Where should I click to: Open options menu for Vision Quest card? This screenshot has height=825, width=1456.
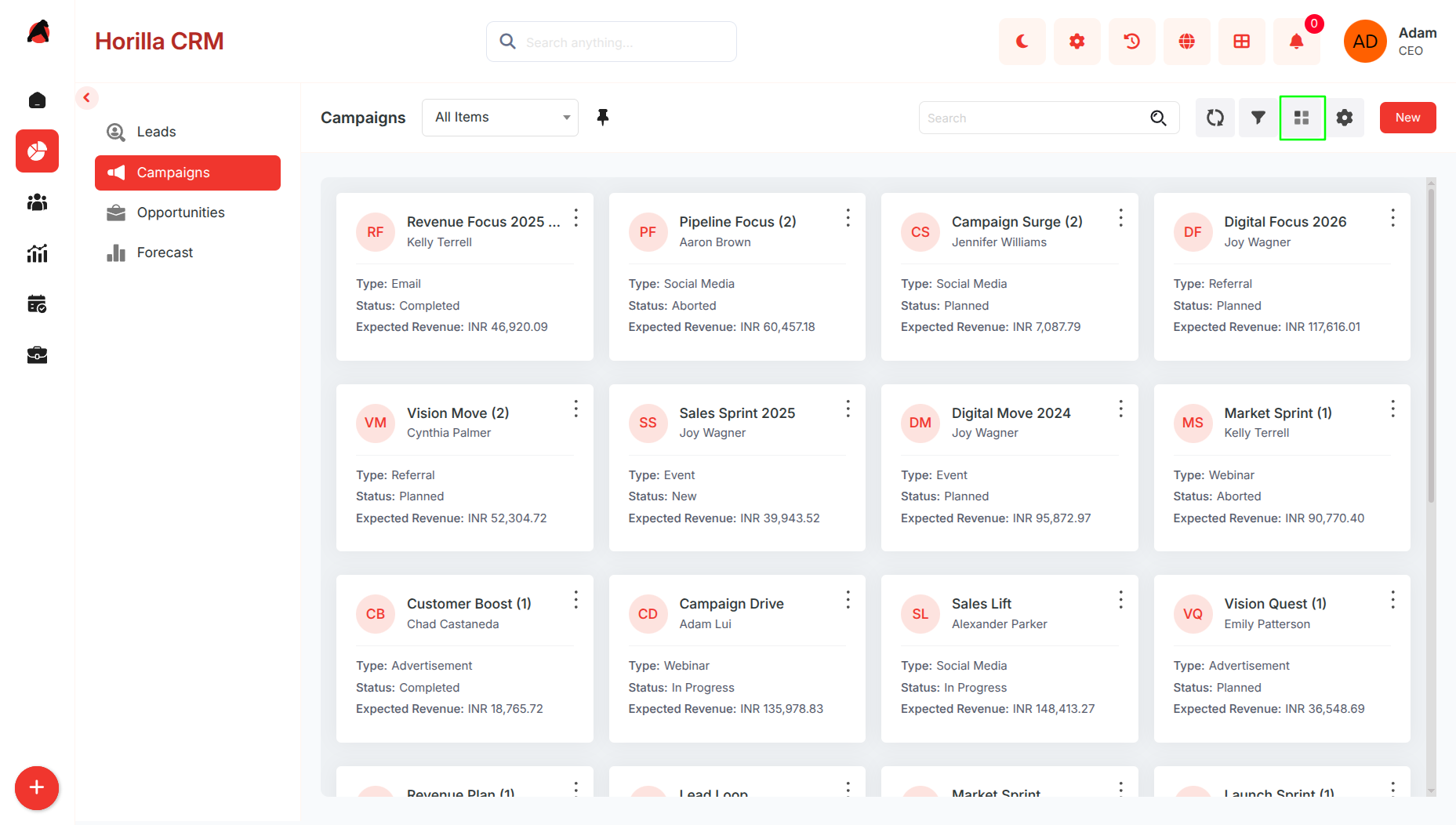tap(1392, 600)
